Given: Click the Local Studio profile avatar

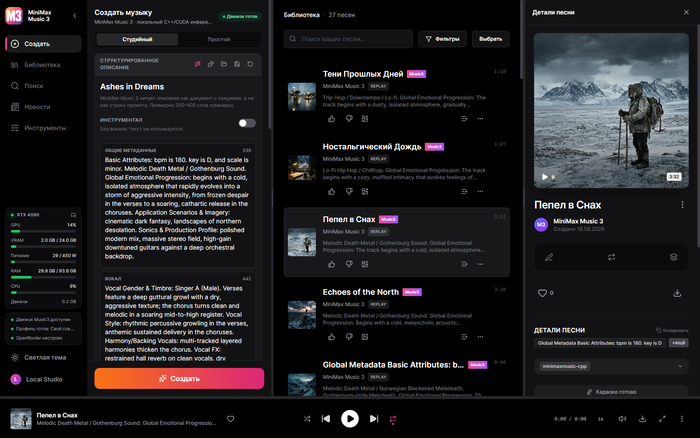Looking at the screenshot, I should [x=16, y=379].
